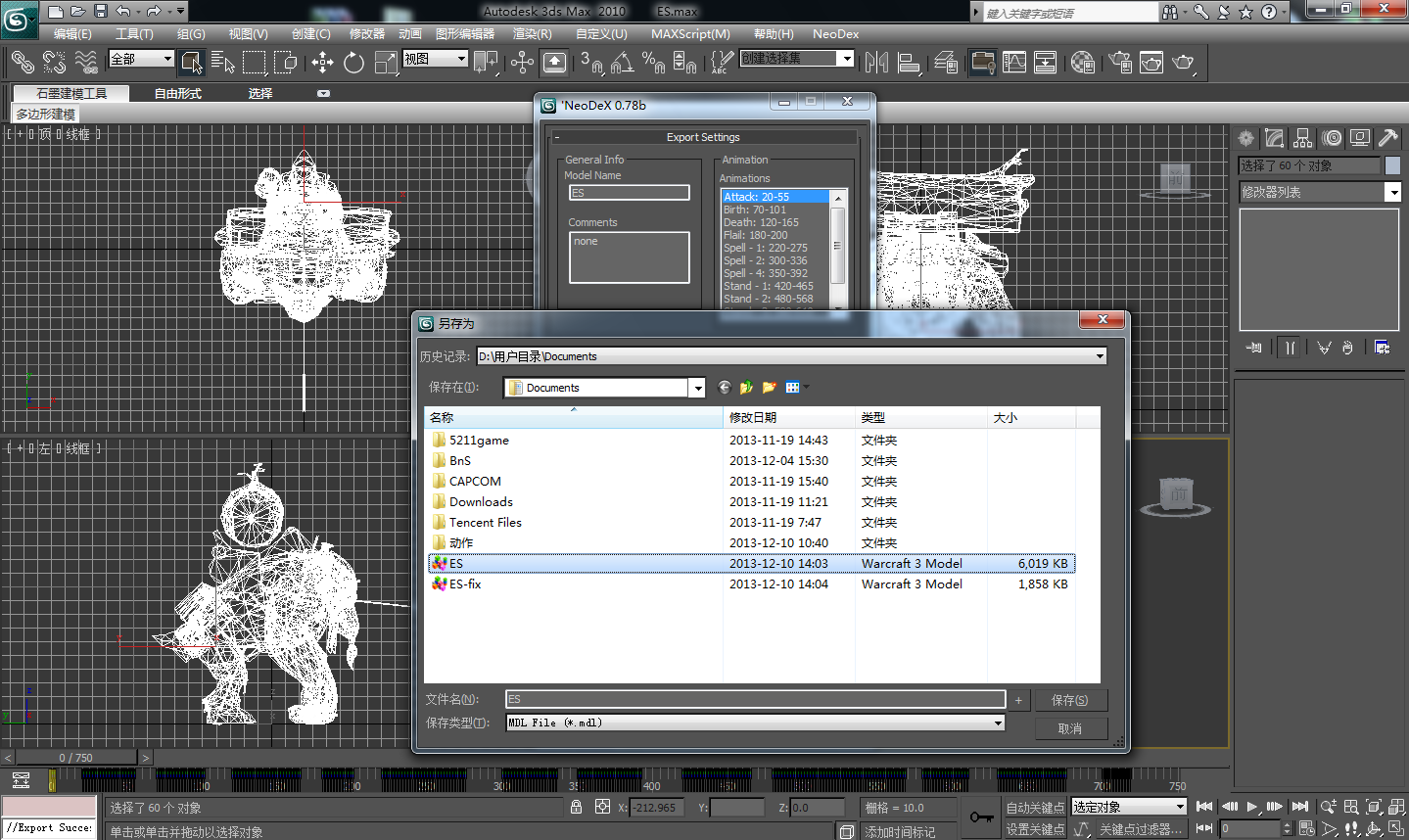Toggle Window/Crossing selection mode
Viewport: 1409px width, 840px height.
286,63
